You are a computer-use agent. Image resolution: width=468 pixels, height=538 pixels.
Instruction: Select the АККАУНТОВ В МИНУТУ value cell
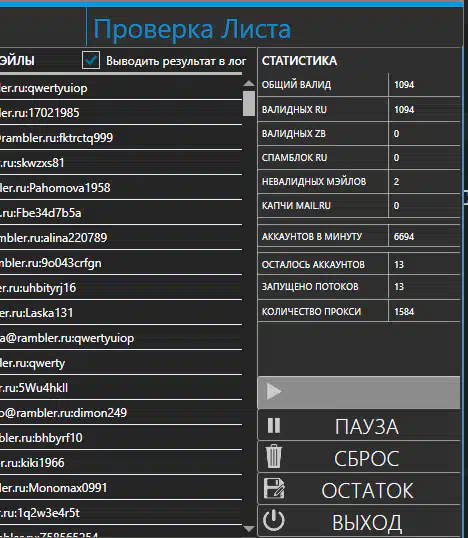[424, 236]
